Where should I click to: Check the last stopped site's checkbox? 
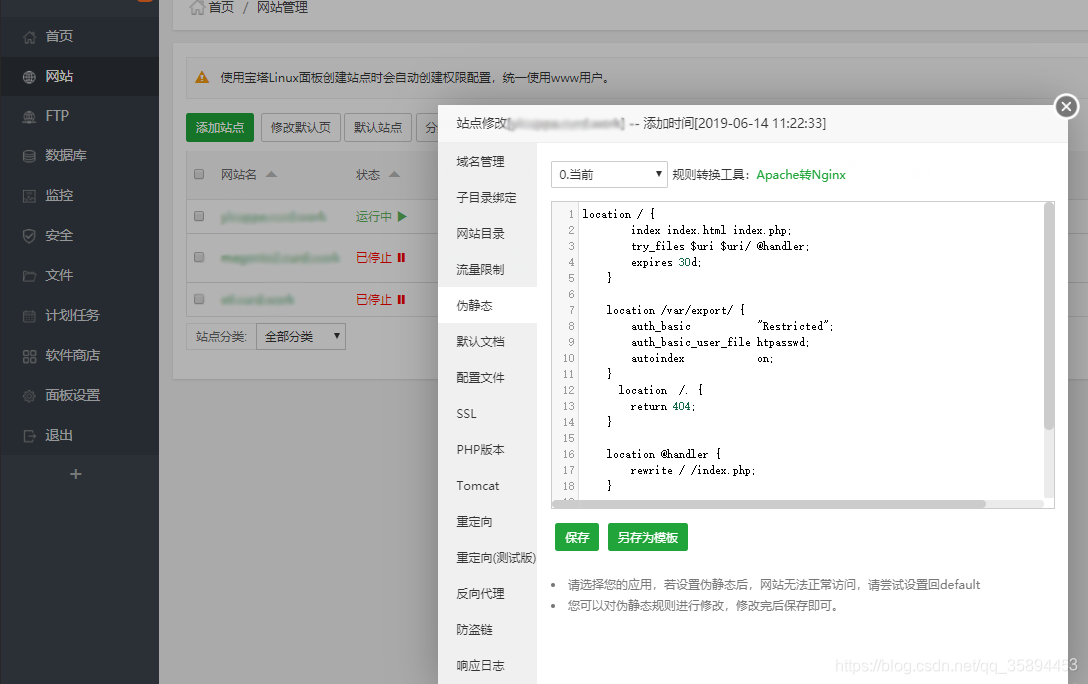coord(199,299)
